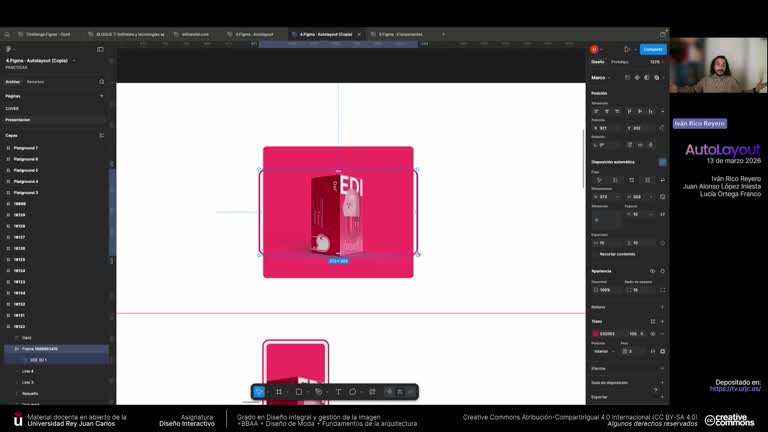Click the align horizontal centers icon
768x432 pixels.
(x=607, y=112)
